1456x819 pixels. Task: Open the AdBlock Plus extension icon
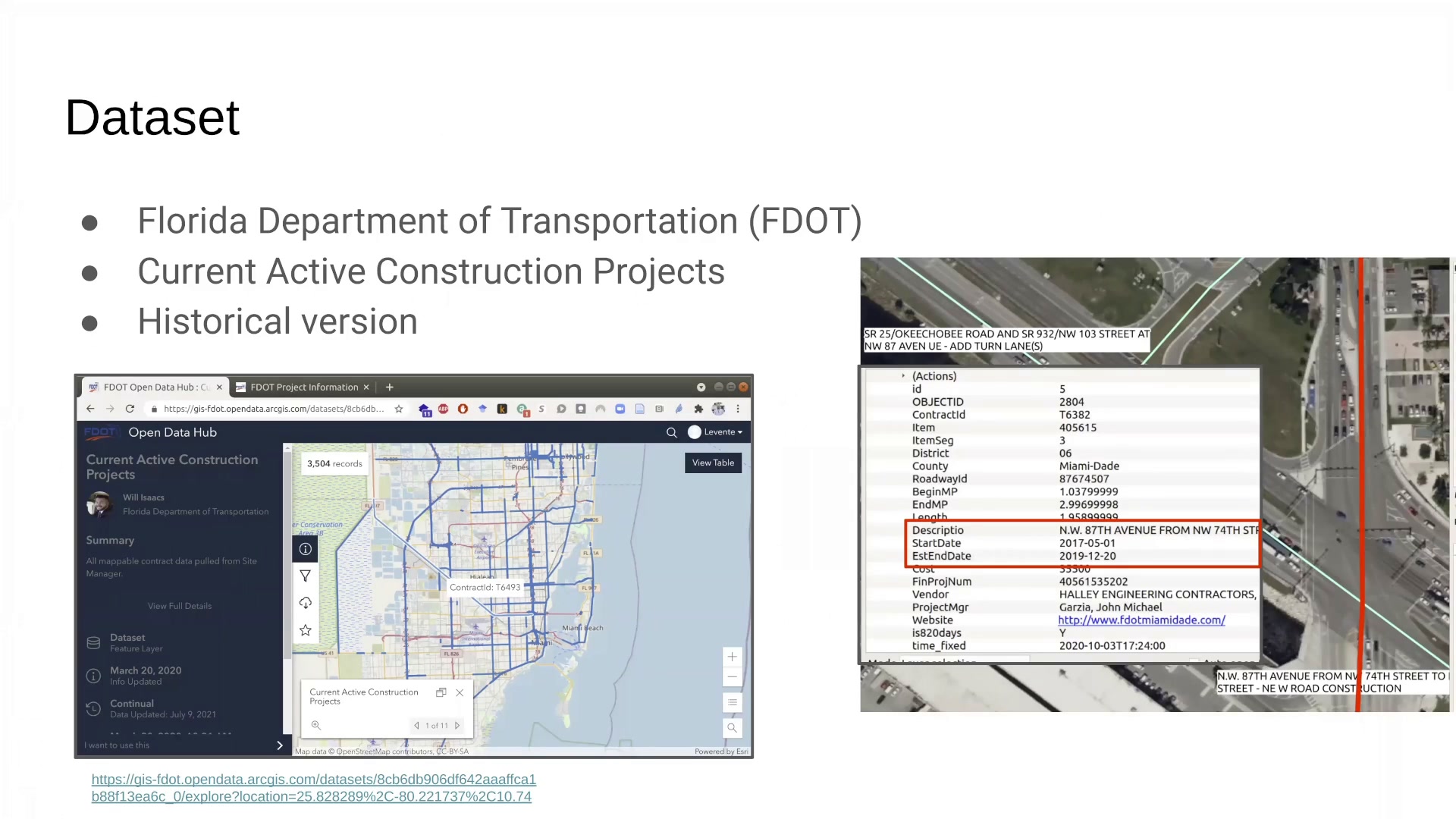point(444,409)
